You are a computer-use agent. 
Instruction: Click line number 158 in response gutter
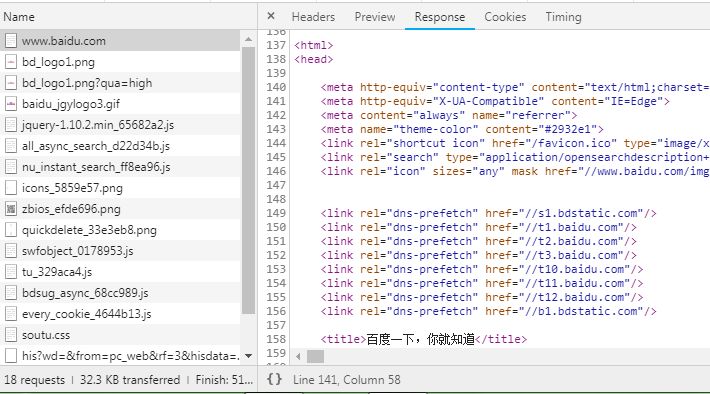click(x=276, y=339)
